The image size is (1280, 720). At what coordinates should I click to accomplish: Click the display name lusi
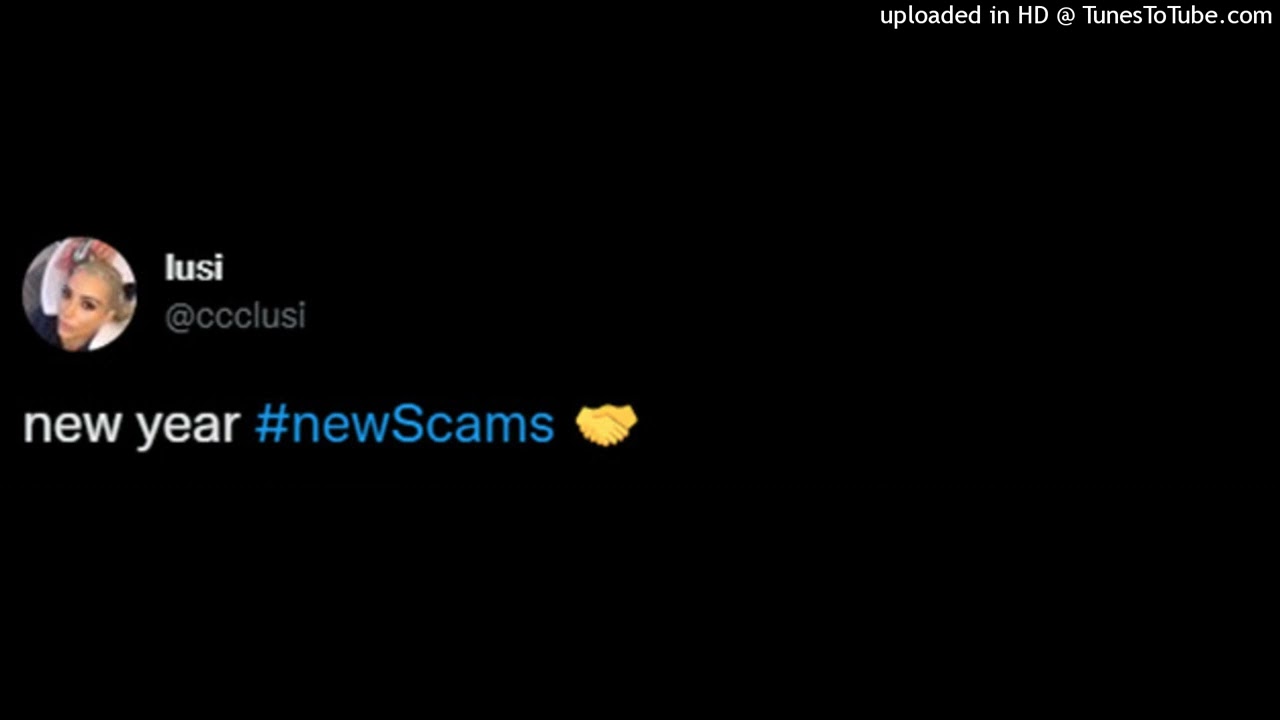coord(194,268)
